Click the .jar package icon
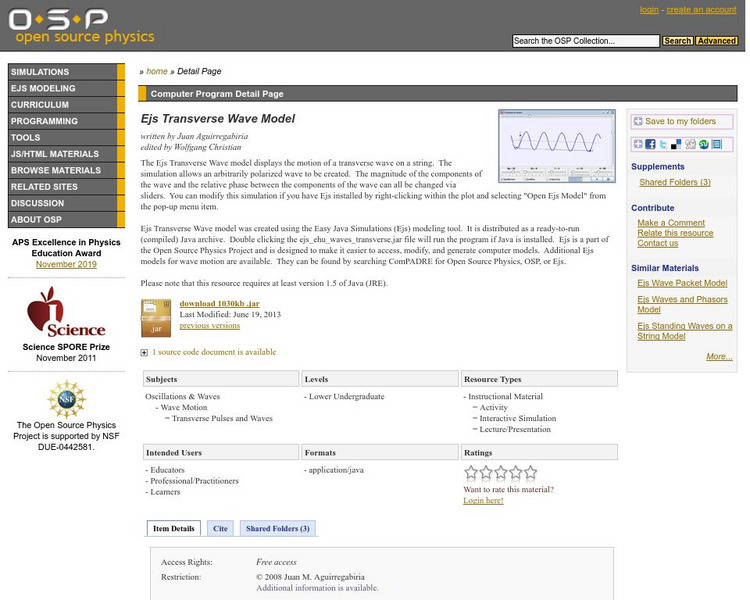The width and height of the screenshot is (750, 600). [156, 318]
